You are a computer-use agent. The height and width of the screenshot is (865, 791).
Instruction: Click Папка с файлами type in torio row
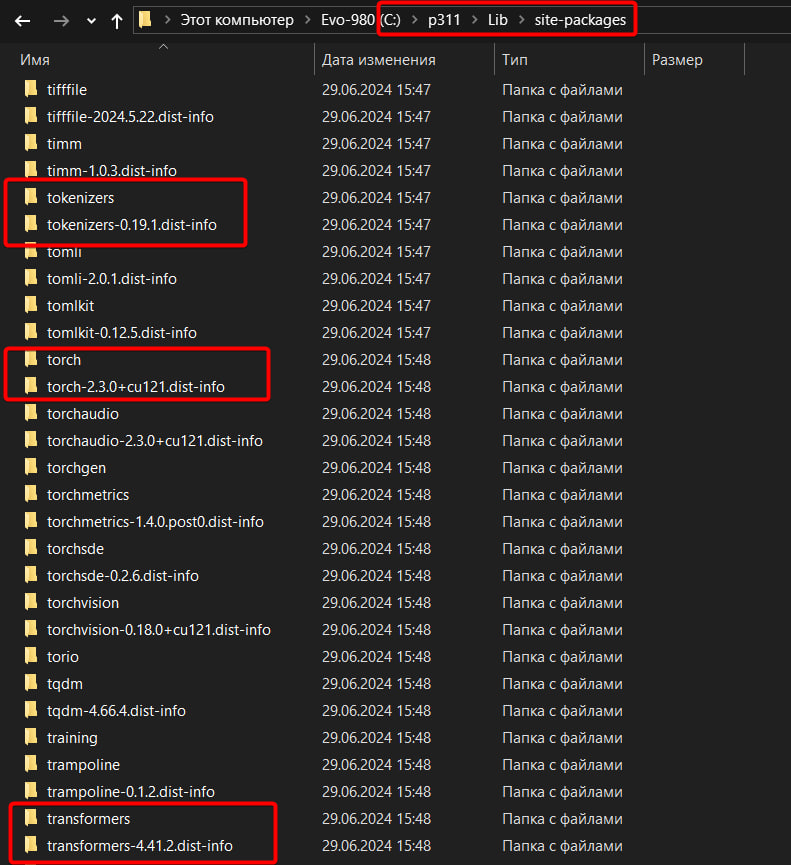coord(562,656)
